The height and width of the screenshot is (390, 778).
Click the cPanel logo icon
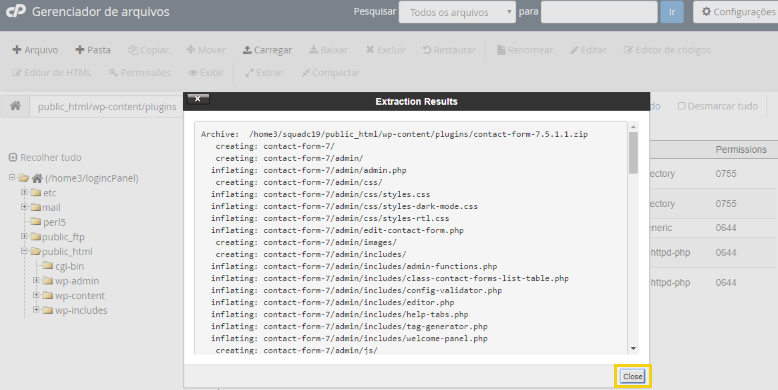pos(16,11)
